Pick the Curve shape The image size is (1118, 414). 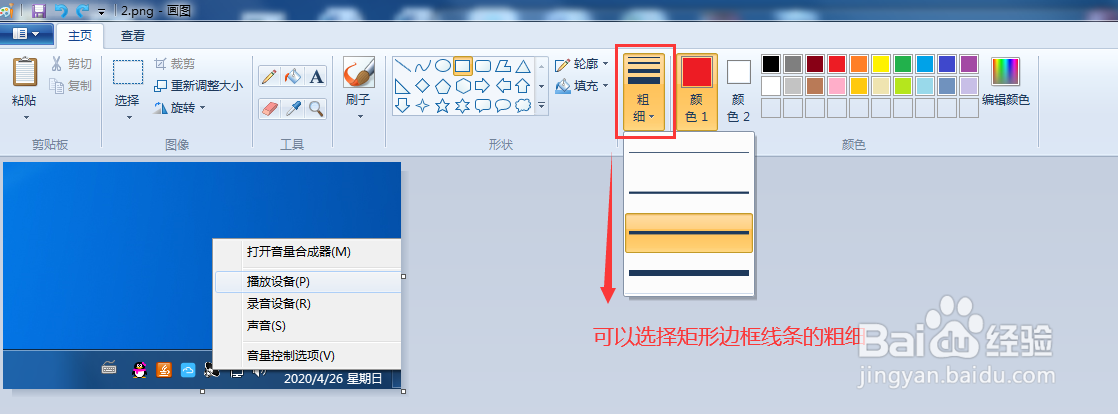(x=423, y=66)
